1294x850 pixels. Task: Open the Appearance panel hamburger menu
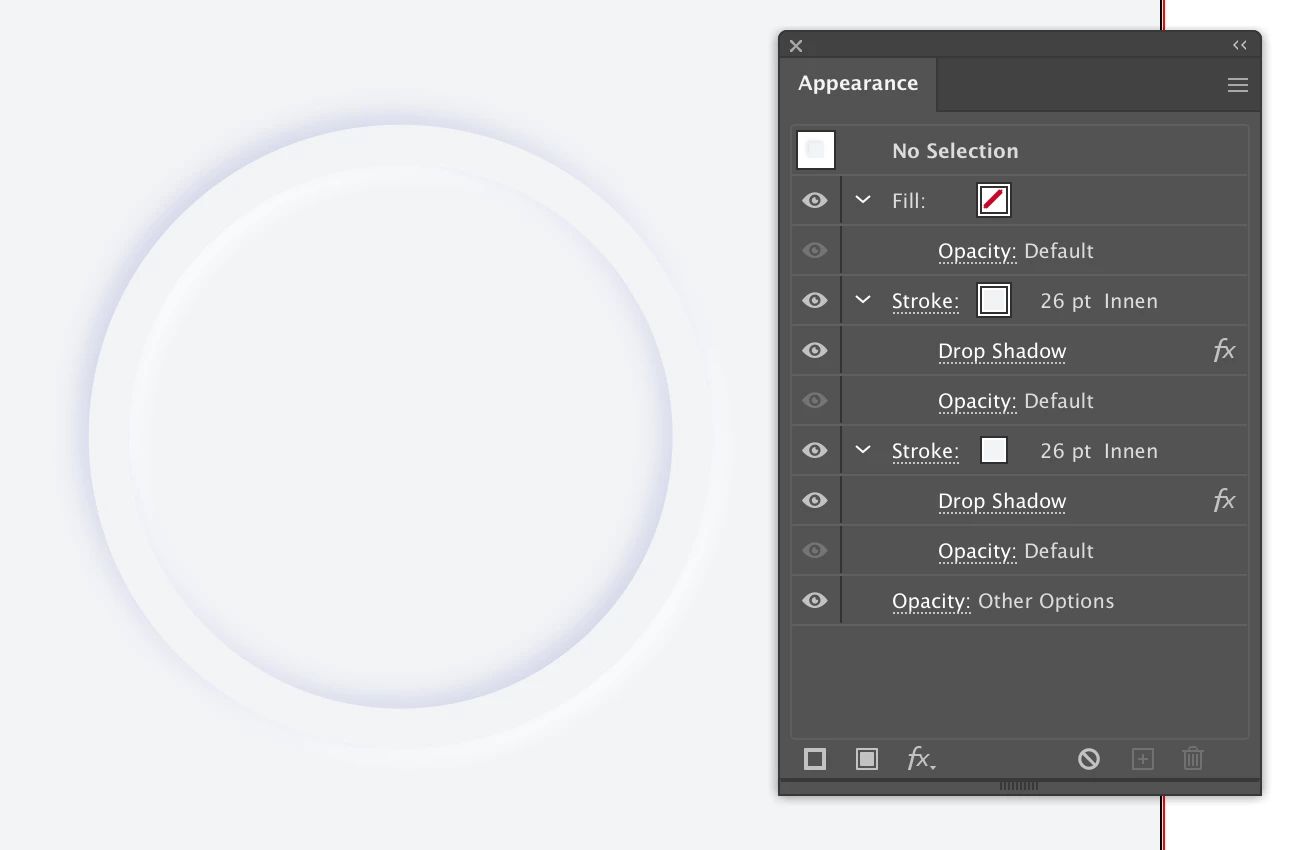pos(1238,85)
